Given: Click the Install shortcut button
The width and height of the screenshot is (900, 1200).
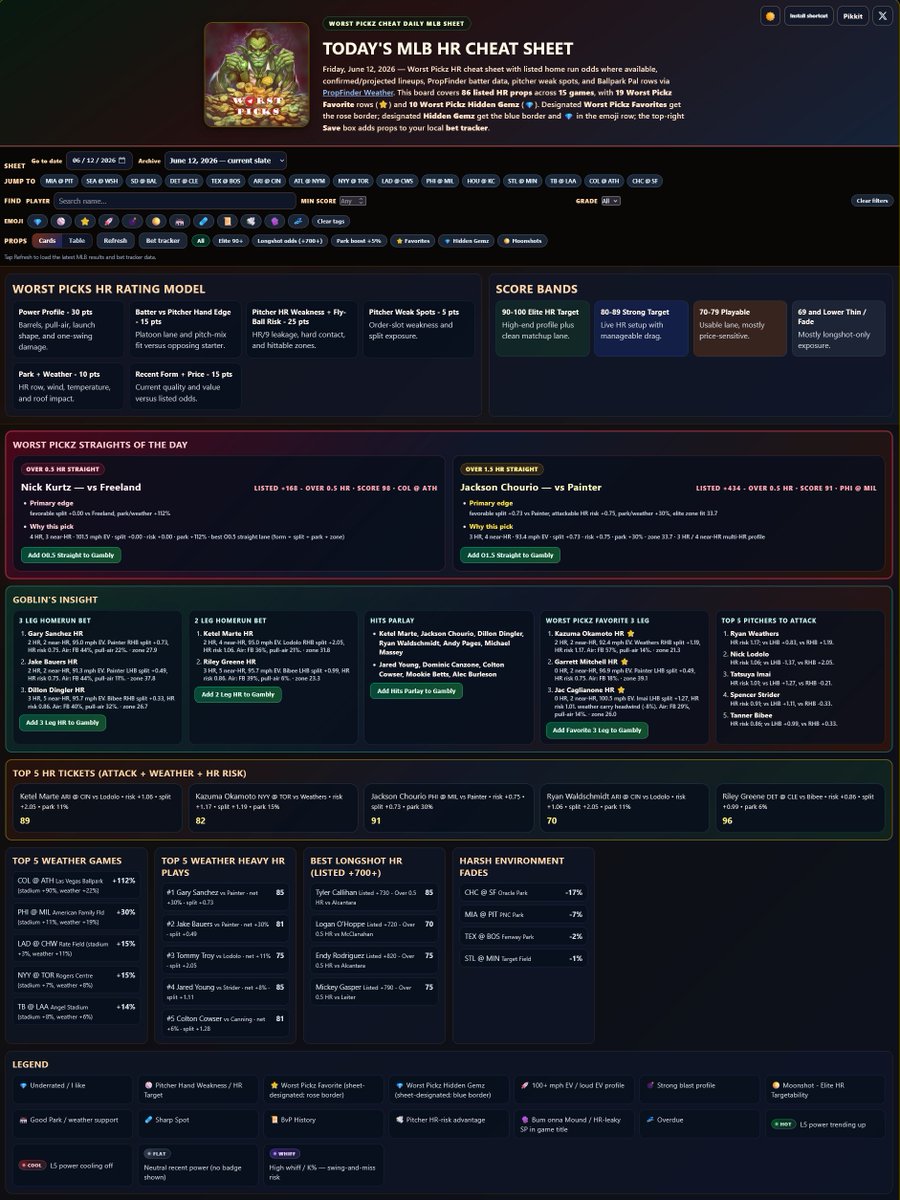Looking at the screenshot, I should pyautogui.click(x=809, y=16).
